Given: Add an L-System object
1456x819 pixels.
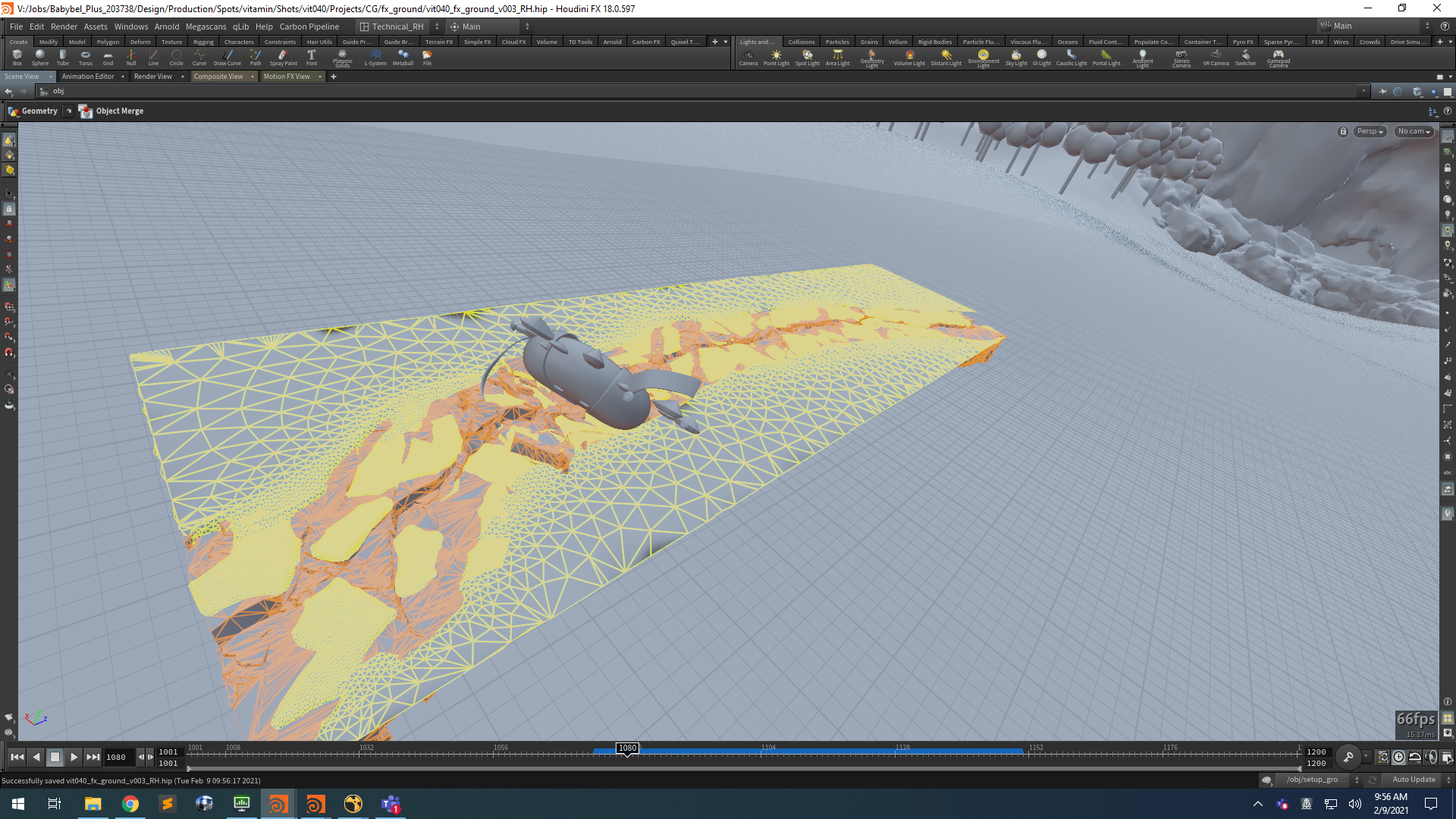Looking at the screenshot, I should pyautogui.click(x=375, y=58).
